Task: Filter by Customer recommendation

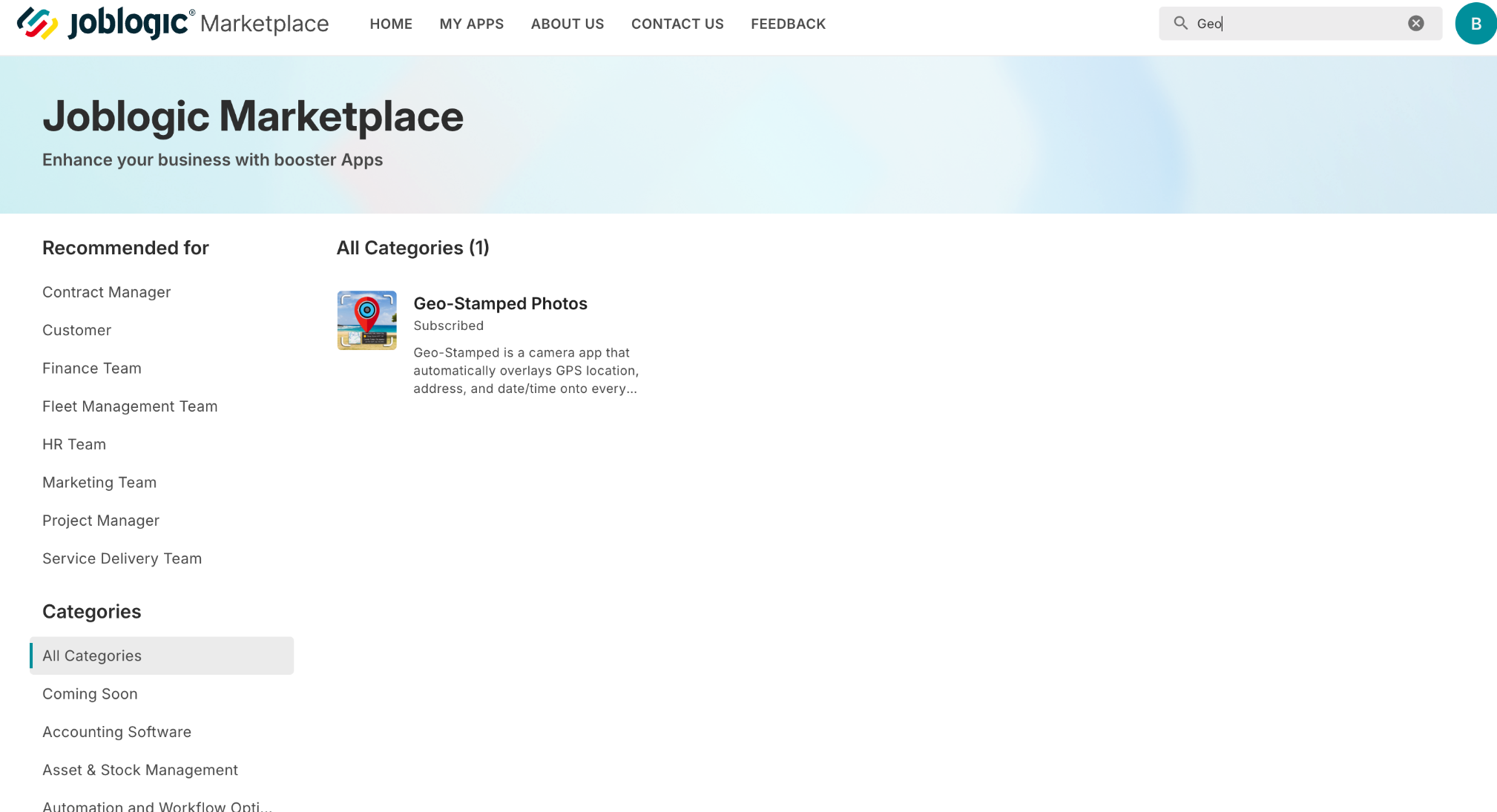Action: point(77,330)
